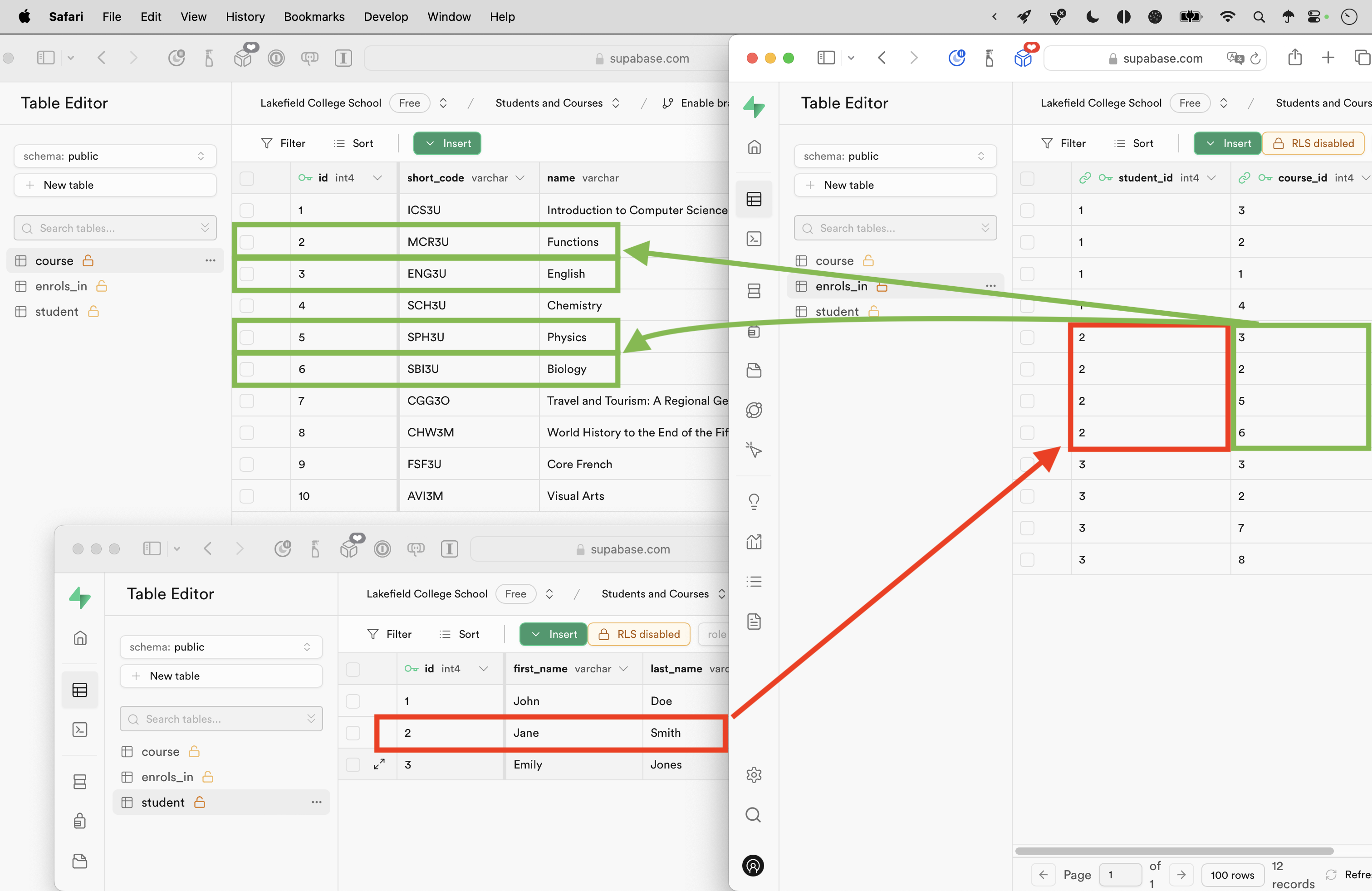Click the New table button in right window
The width and height of the screenshot is (1372, 891).
pos(895,185)
